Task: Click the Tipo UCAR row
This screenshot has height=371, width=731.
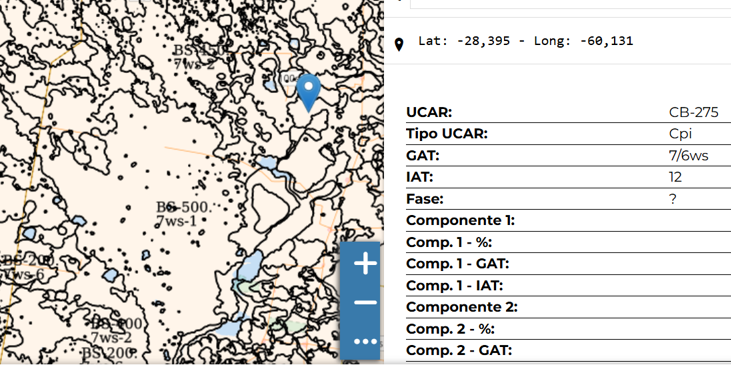Action: [x=568, y=134]
